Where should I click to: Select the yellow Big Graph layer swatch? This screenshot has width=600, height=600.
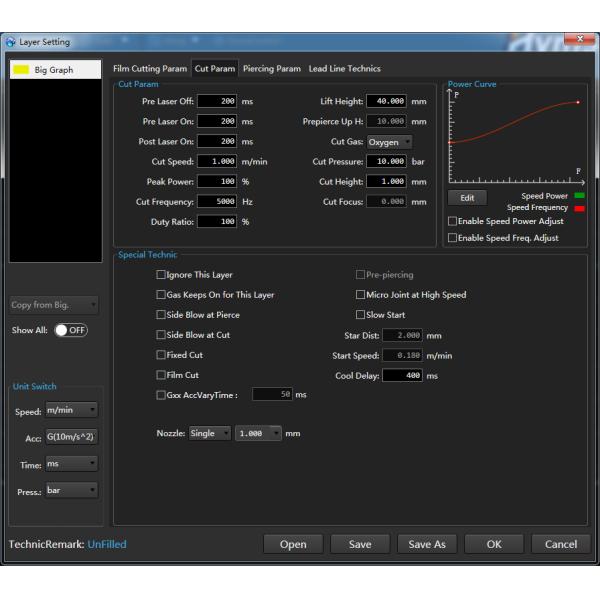click(20, 70)
